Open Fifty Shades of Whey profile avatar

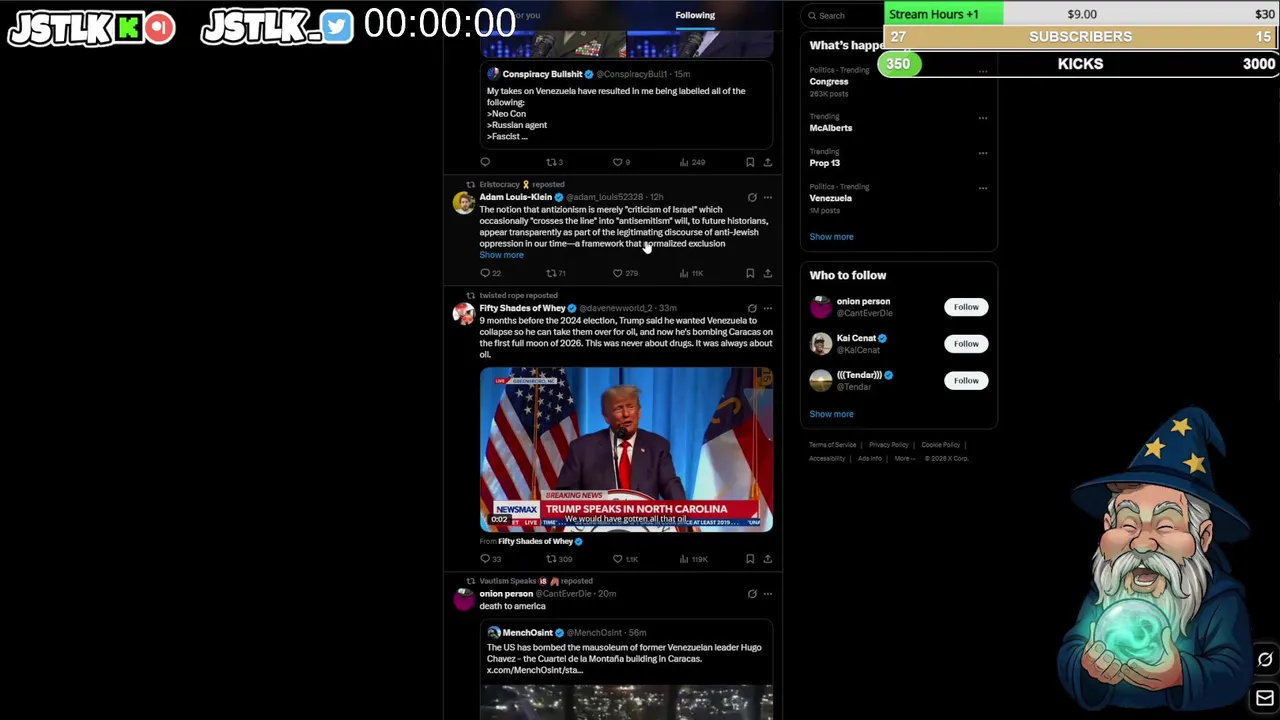(463, 314)
